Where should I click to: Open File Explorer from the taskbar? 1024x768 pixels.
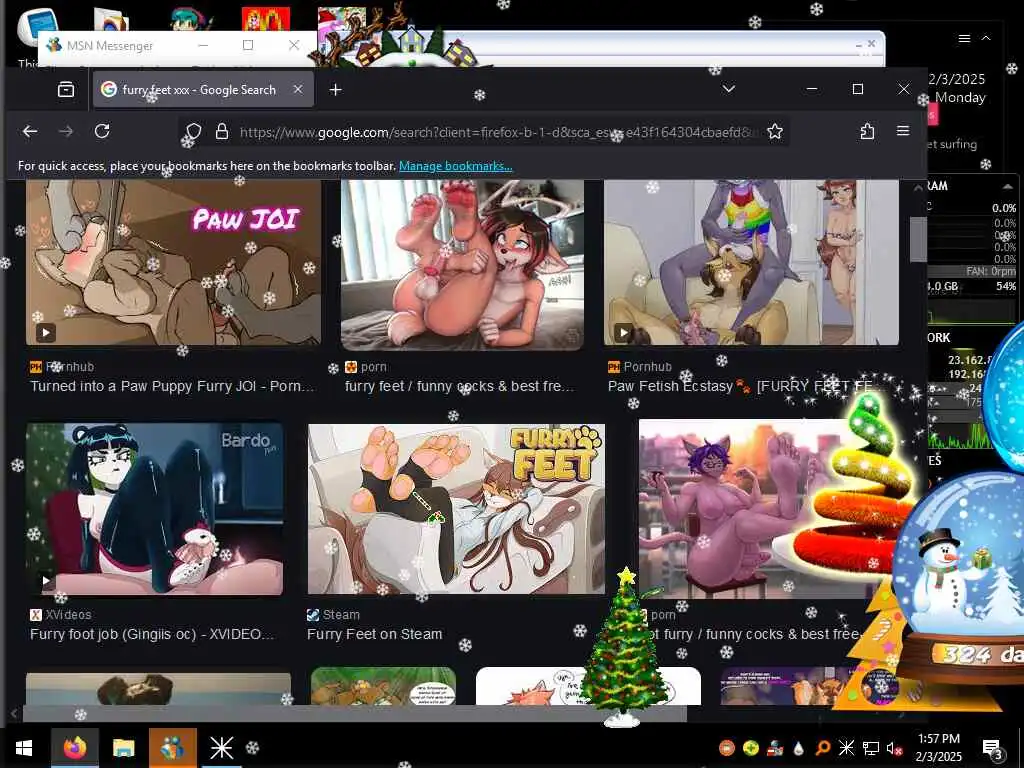123,748
